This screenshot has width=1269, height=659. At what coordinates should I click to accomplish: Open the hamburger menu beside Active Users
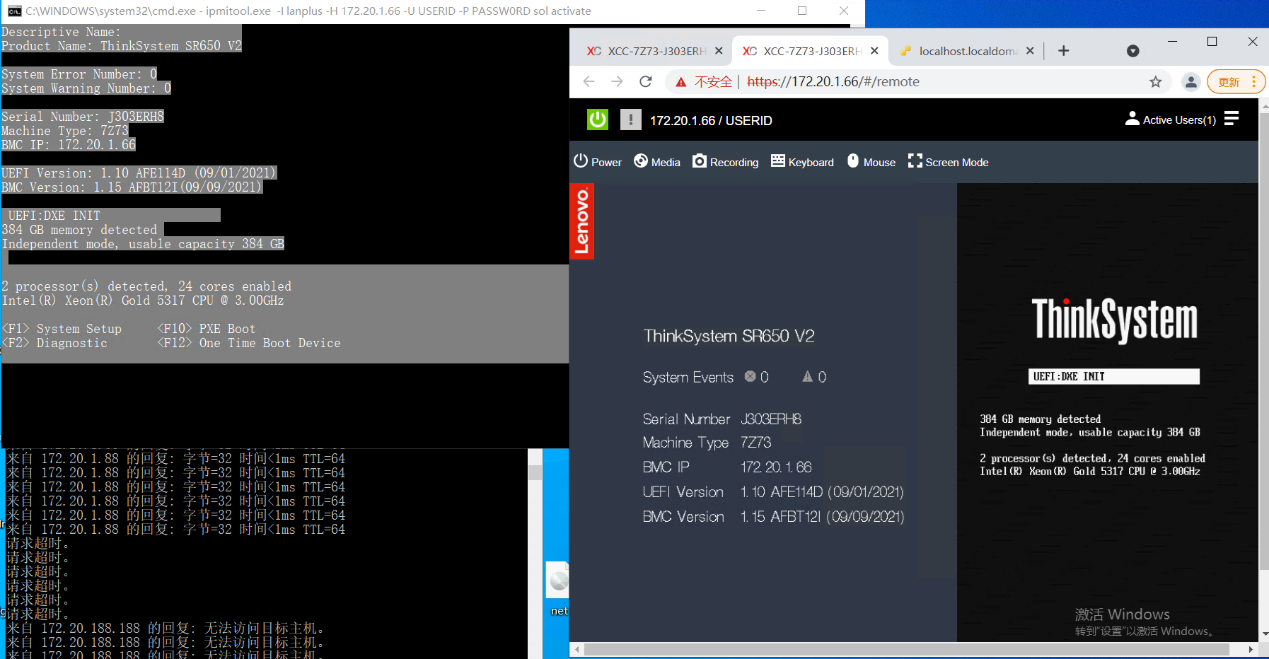coord(1231,119)
